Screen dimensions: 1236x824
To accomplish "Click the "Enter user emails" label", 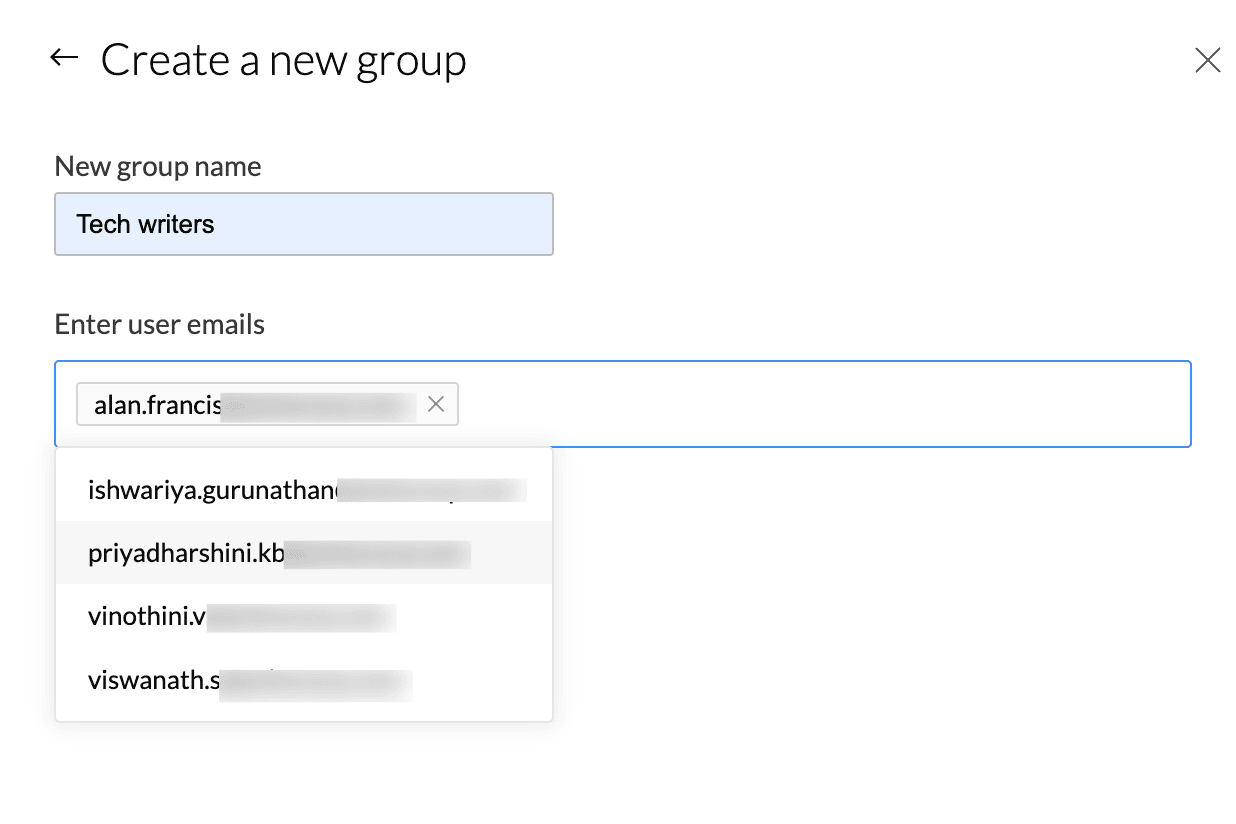I will (x=160, y=324).
